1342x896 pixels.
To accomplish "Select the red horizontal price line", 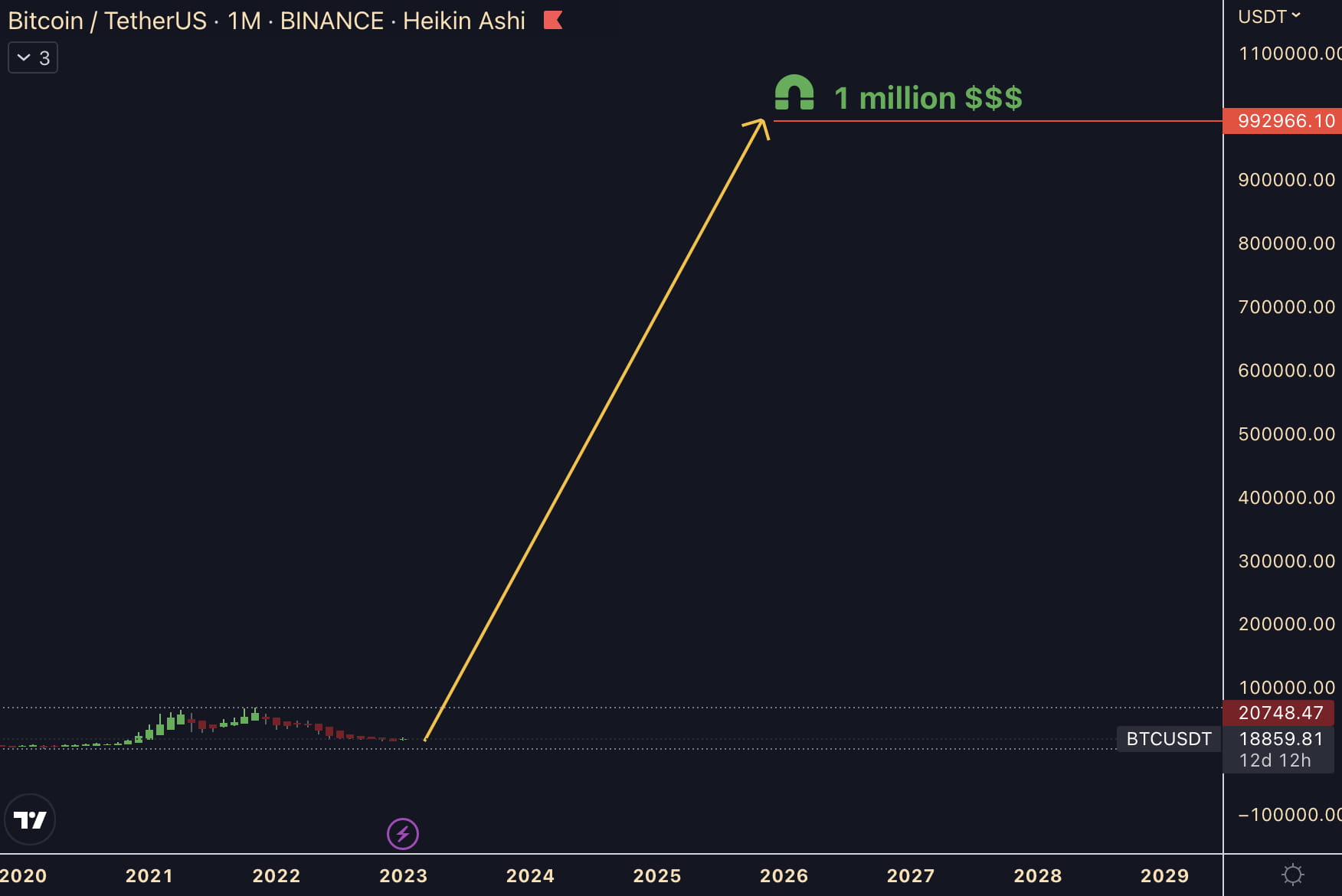I will [996, 121].
